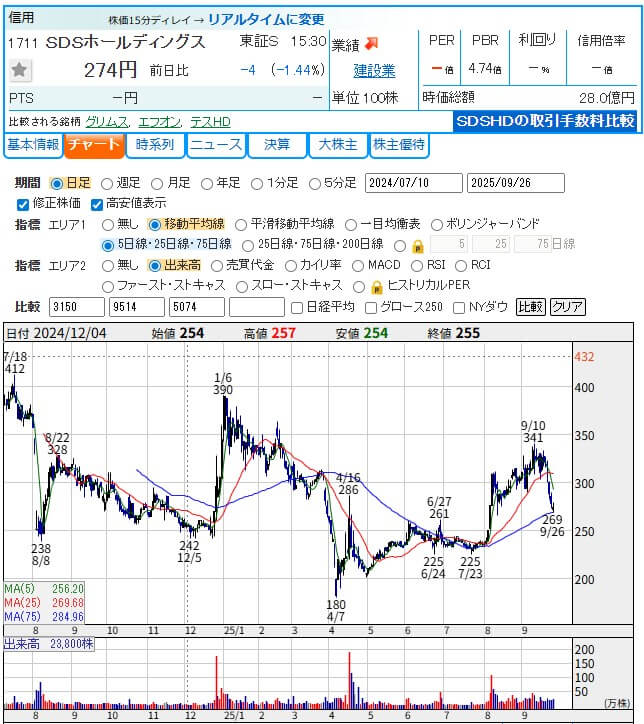
Task: Uncheck the 修正株価 checkbox
Action: pos(24,204)
